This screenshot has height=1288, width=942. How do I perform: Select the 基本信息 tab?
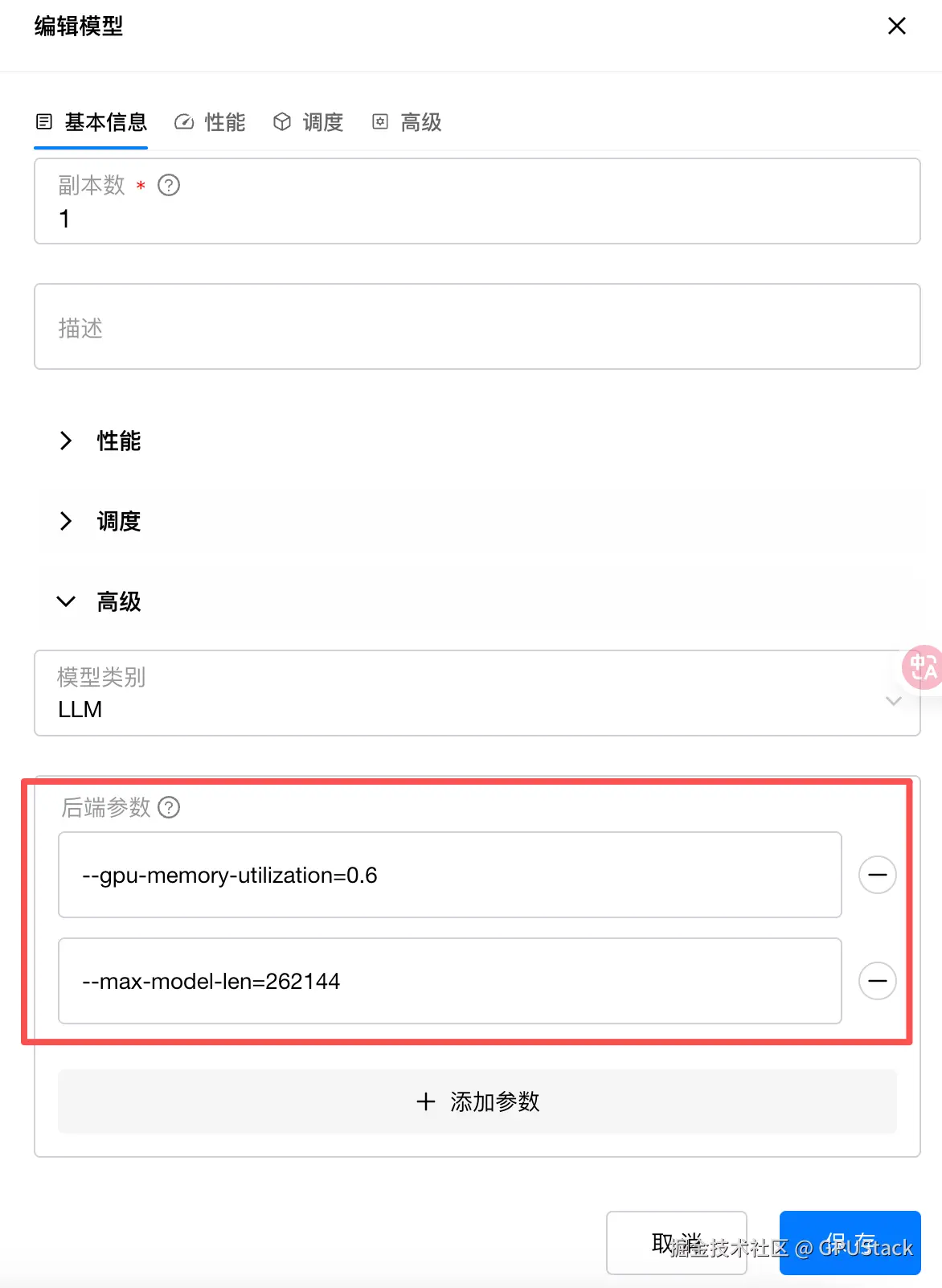92,122
